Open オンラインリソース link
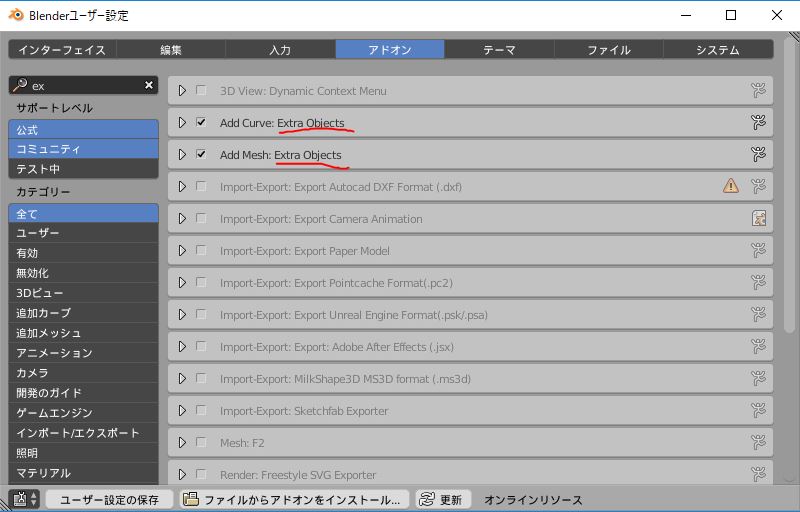The image size is (800, 512). (x=533, y=499)
